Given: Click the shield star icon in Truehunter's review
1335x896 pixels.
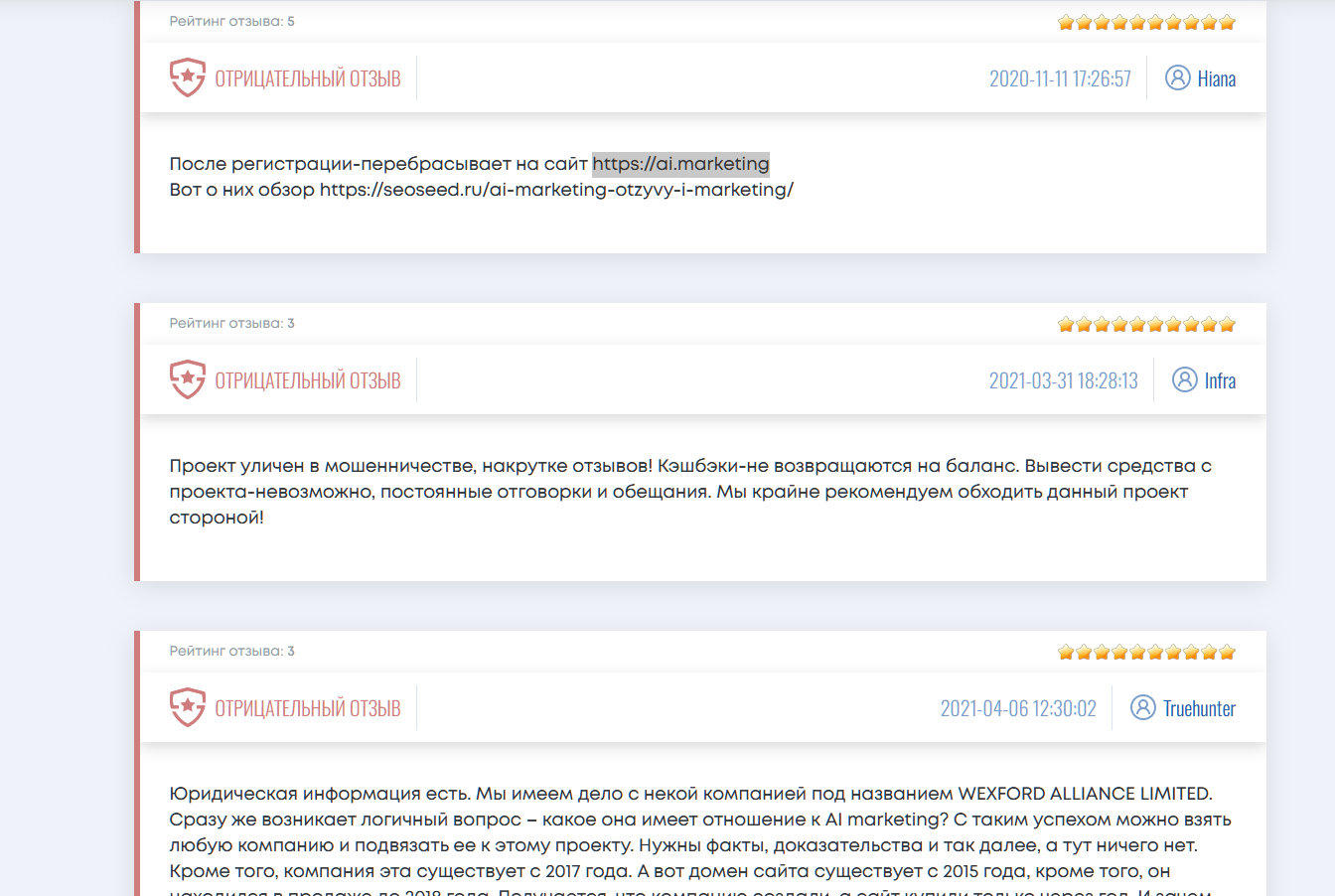Looking at the screenshot, I should point(188,707).
